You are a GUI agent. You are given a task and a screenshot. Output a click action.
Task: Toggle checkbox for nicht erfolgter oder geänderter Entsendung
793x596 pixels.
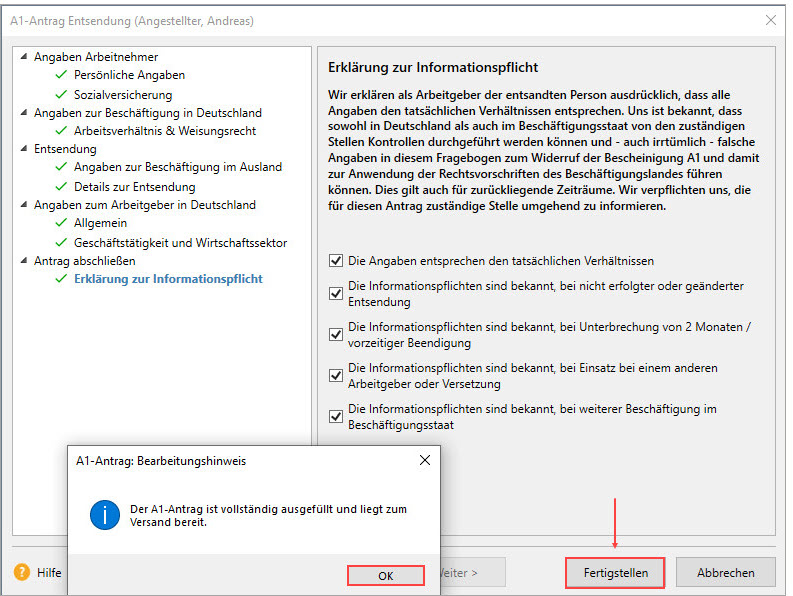(x=336, y=293)
